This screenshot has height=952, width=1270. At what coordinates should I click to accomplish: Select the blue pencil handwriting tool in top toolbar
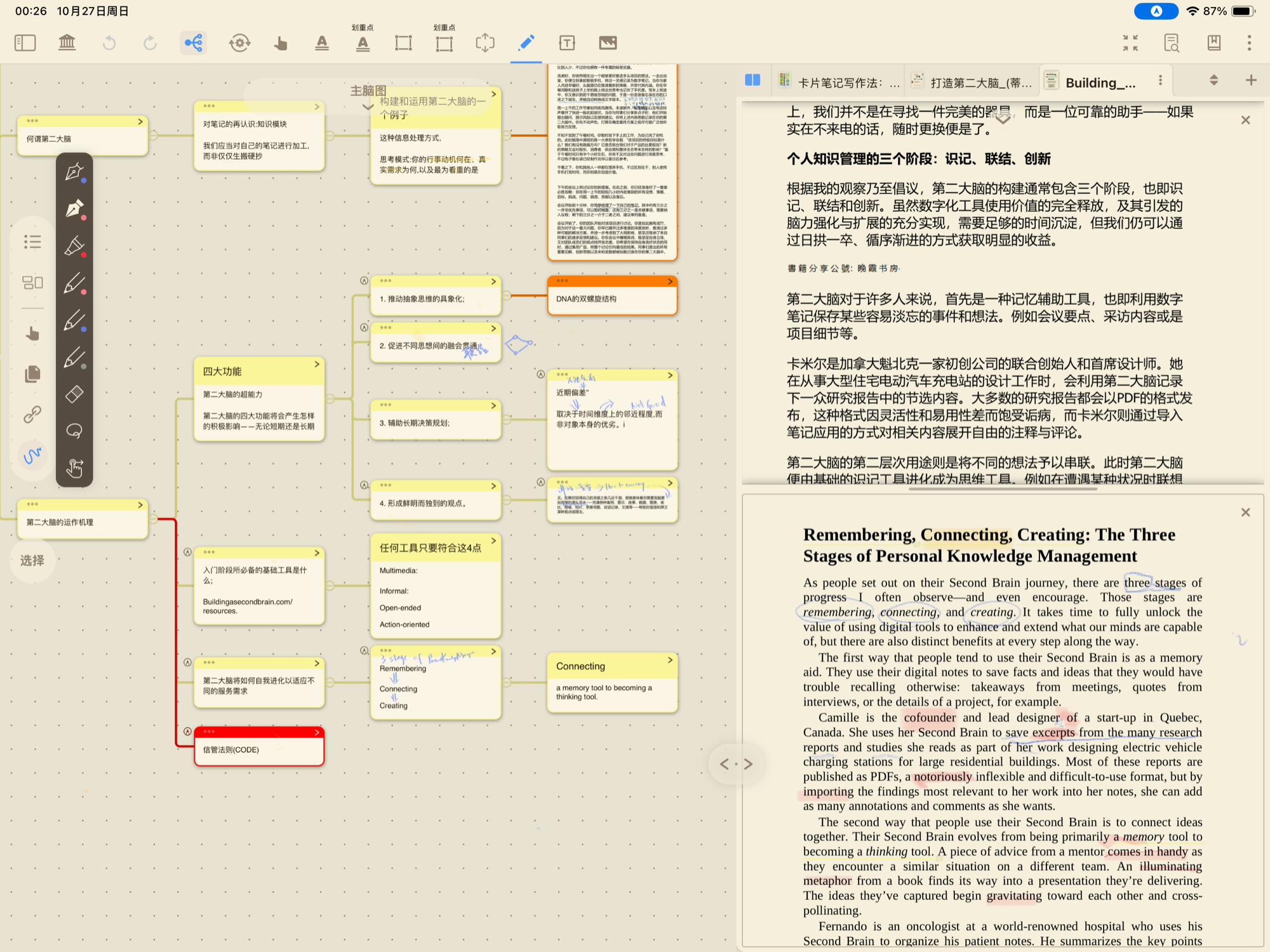pyautogui.click(x=526, y=43)
